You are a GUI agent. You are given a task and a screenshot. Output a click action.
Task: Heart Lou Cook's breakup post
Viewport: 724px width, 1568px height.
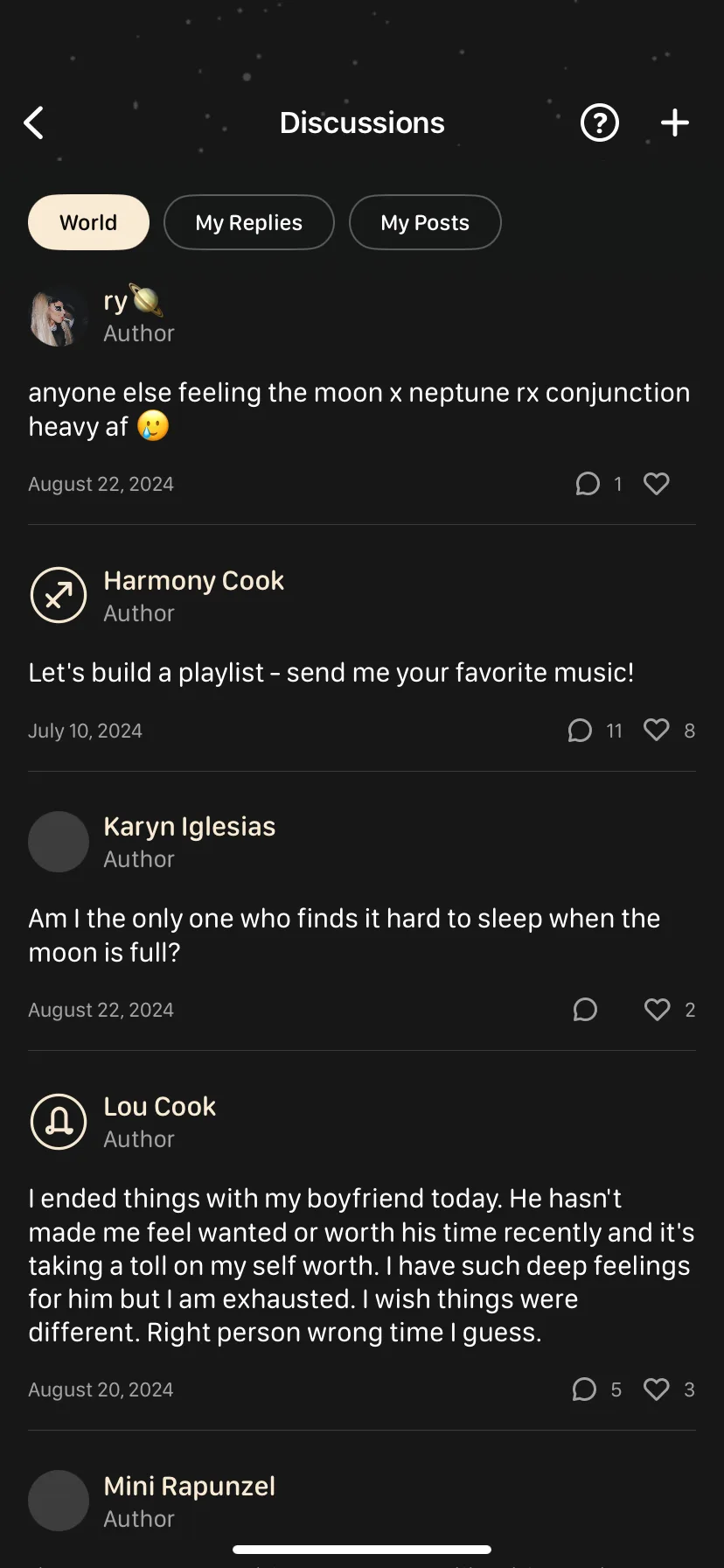(x=657, y=1389)
